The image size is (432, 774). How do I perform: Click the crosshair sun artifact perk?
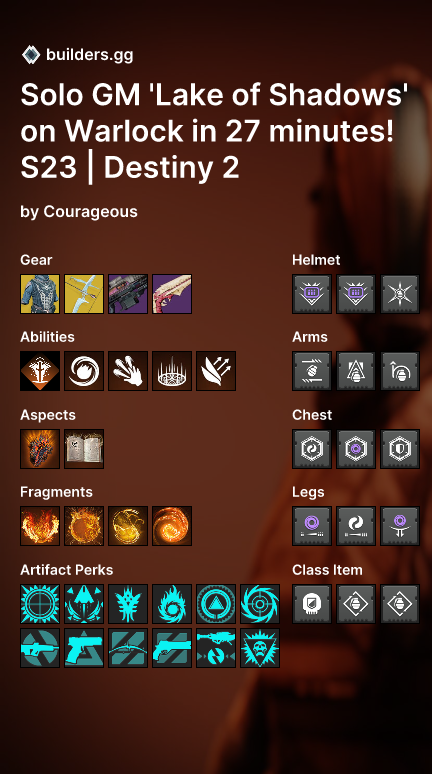pyautogui.click(x=40, y=604)
